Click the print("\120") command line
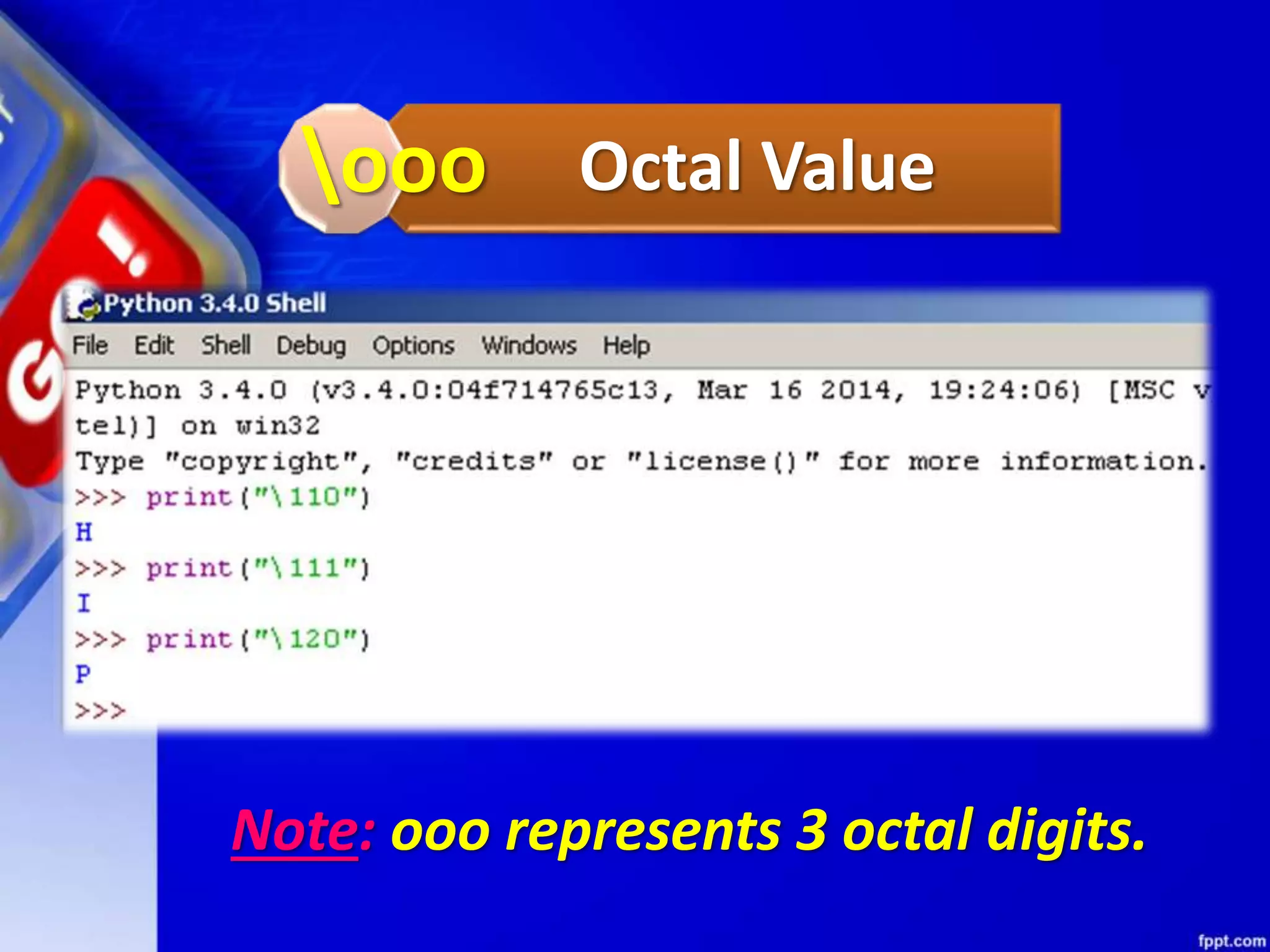 tap(257, 640)
